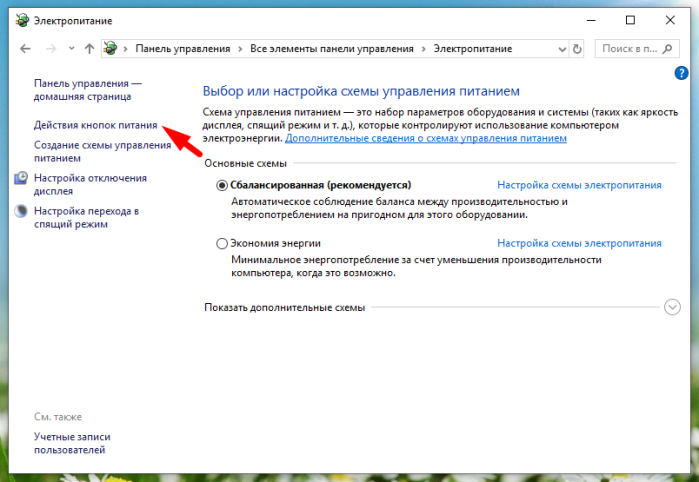Viewport: 699px width, 482px height.
Task: Minimize the Электропитание window
Action: 591,21
